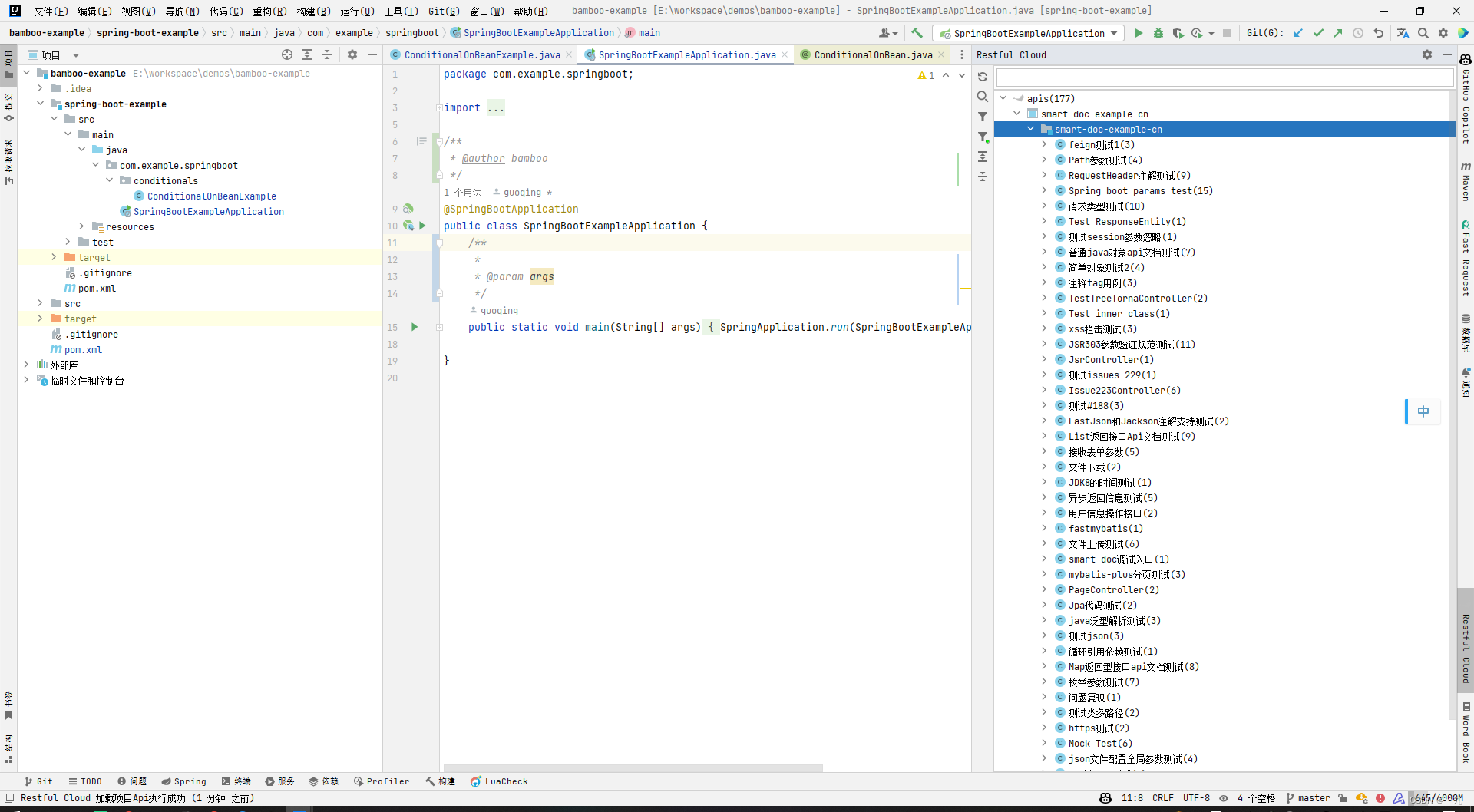1474x812 pixels.
Task: Expand the resources folder
Action: pos(82,226)
